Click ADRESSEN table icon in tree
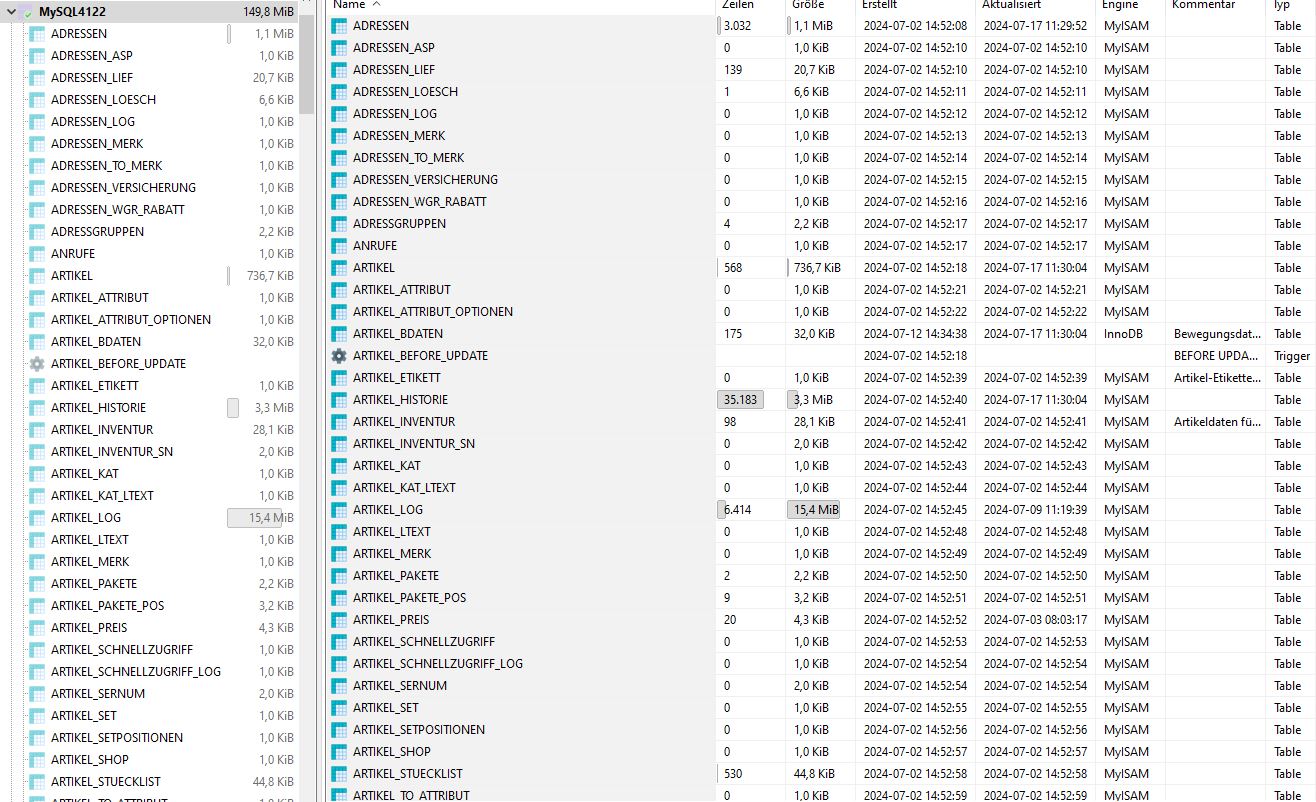 pyautogui.click(x=37, y=34)
